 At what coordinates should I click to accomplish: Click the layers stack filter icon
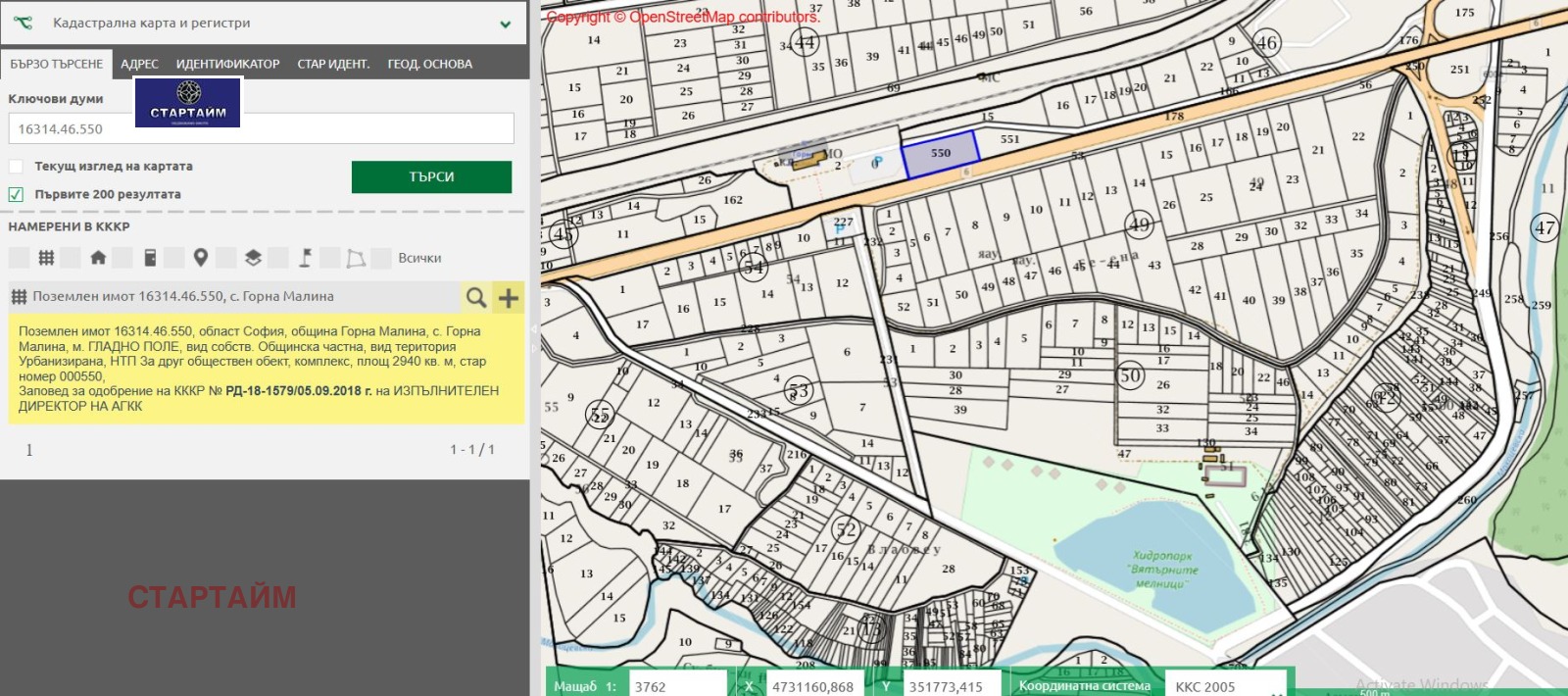click(x=253, y=258)
